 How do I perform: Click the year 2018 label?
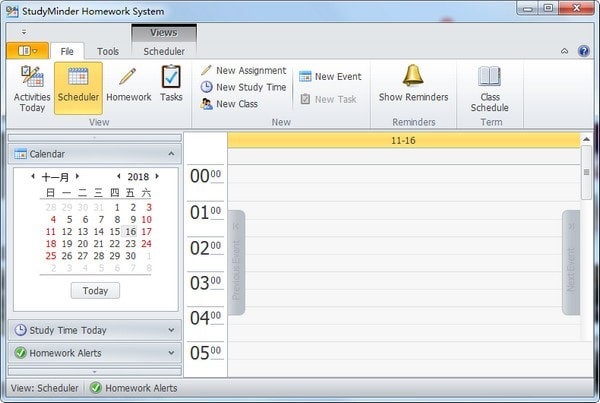138,176
